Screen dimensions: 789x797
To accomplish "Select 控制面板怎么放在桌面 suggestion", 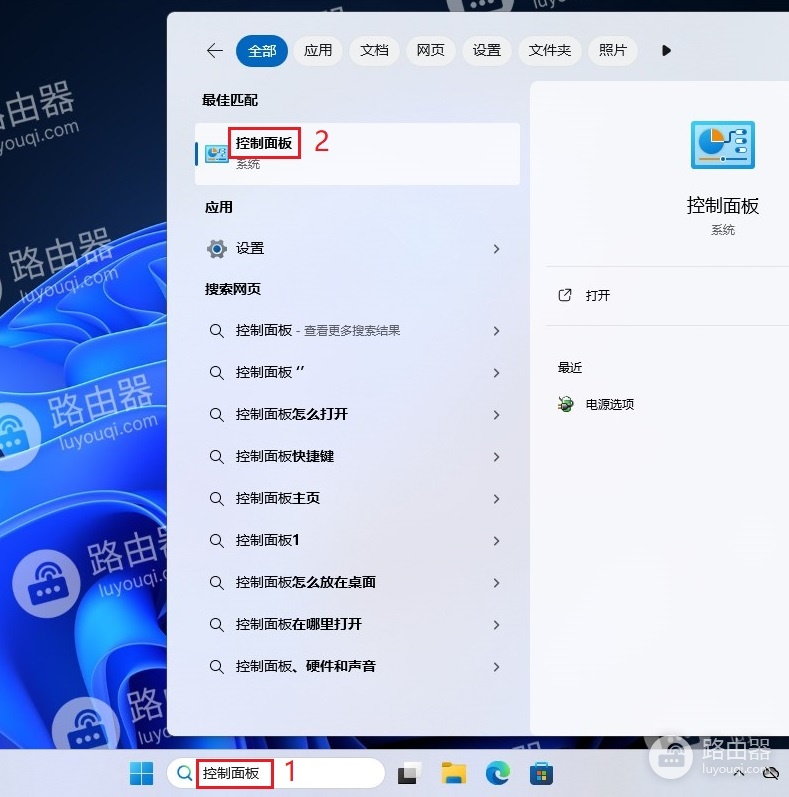I will [357, 583].
